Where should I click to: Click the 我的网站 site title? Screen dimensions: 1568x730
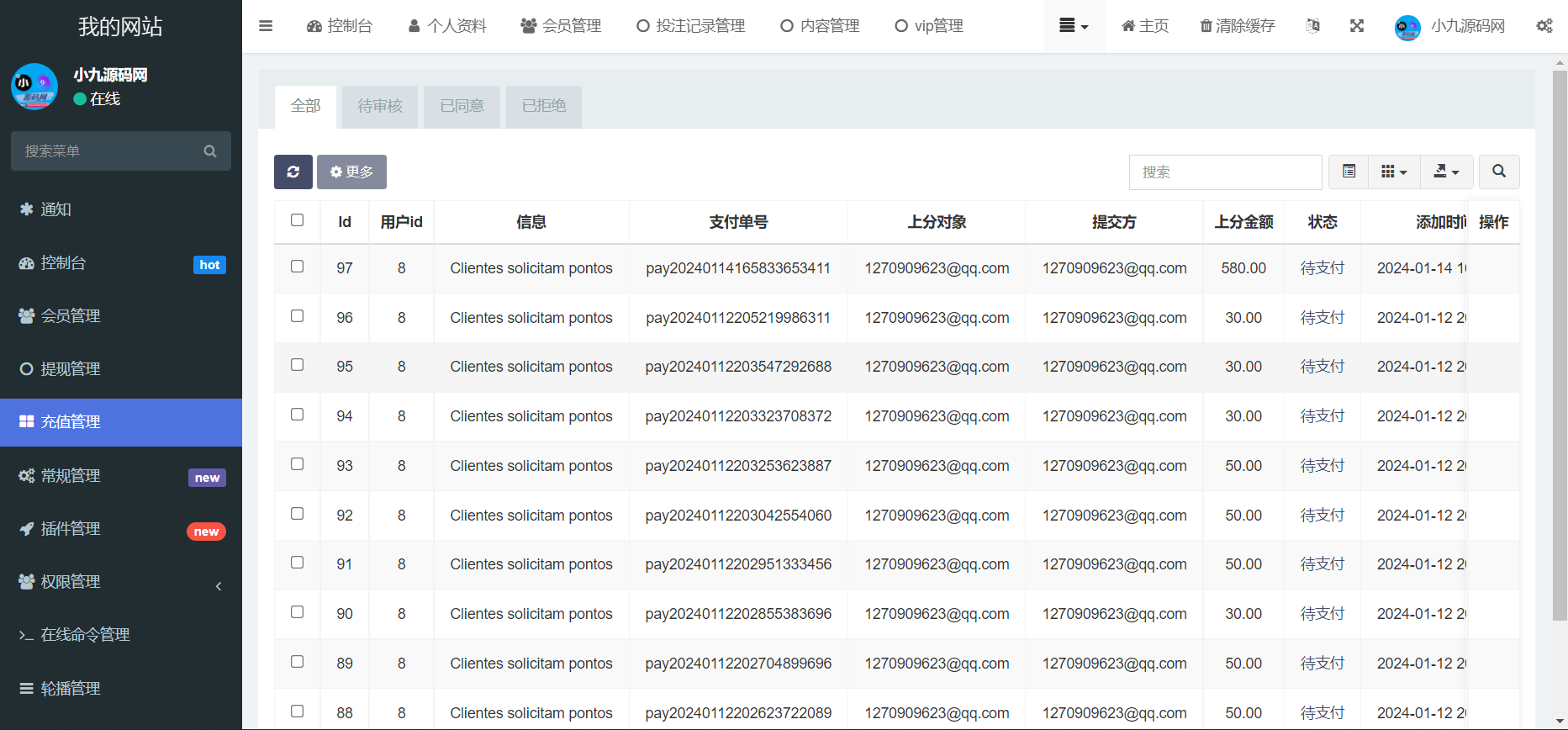(120, 26)
